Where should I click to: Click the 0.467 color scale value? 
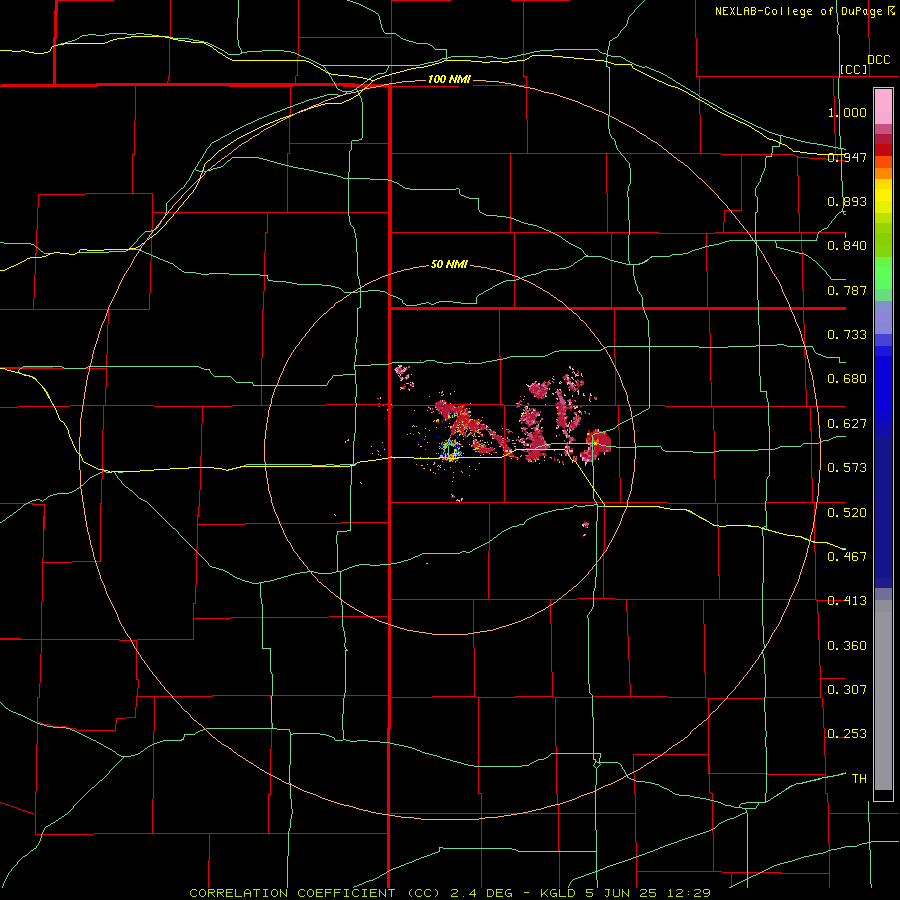847,557
